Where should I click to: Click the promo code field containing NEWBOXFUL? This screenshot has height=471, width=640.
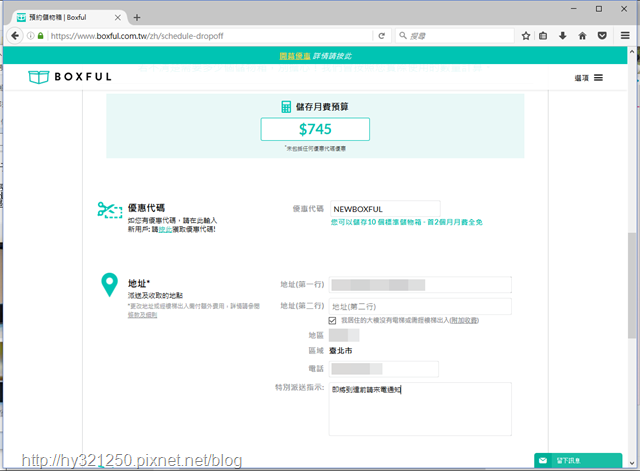coord(385,209)
